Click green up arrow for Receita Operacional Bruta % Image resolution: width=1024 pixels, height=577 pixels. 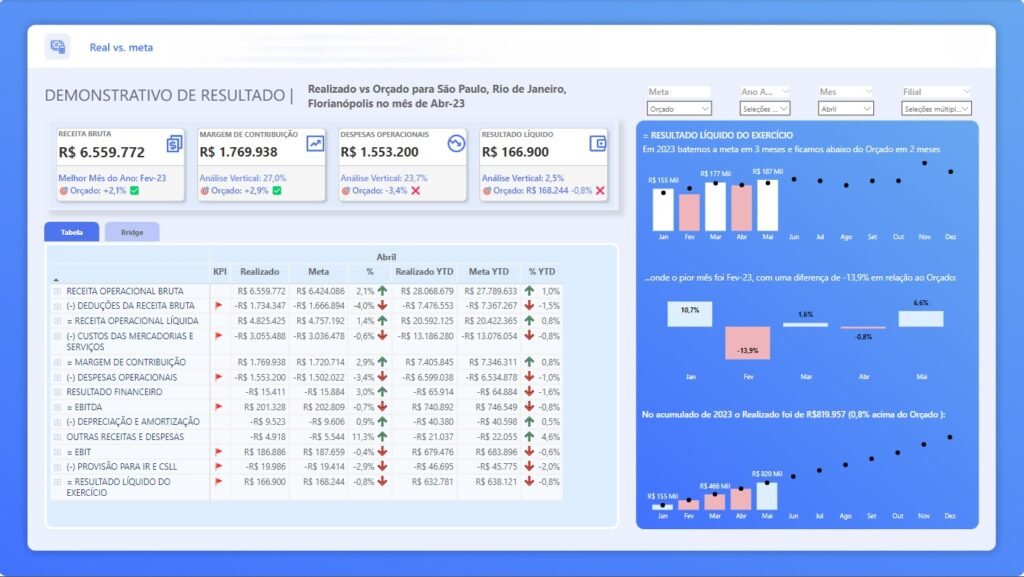coord(383,291)
